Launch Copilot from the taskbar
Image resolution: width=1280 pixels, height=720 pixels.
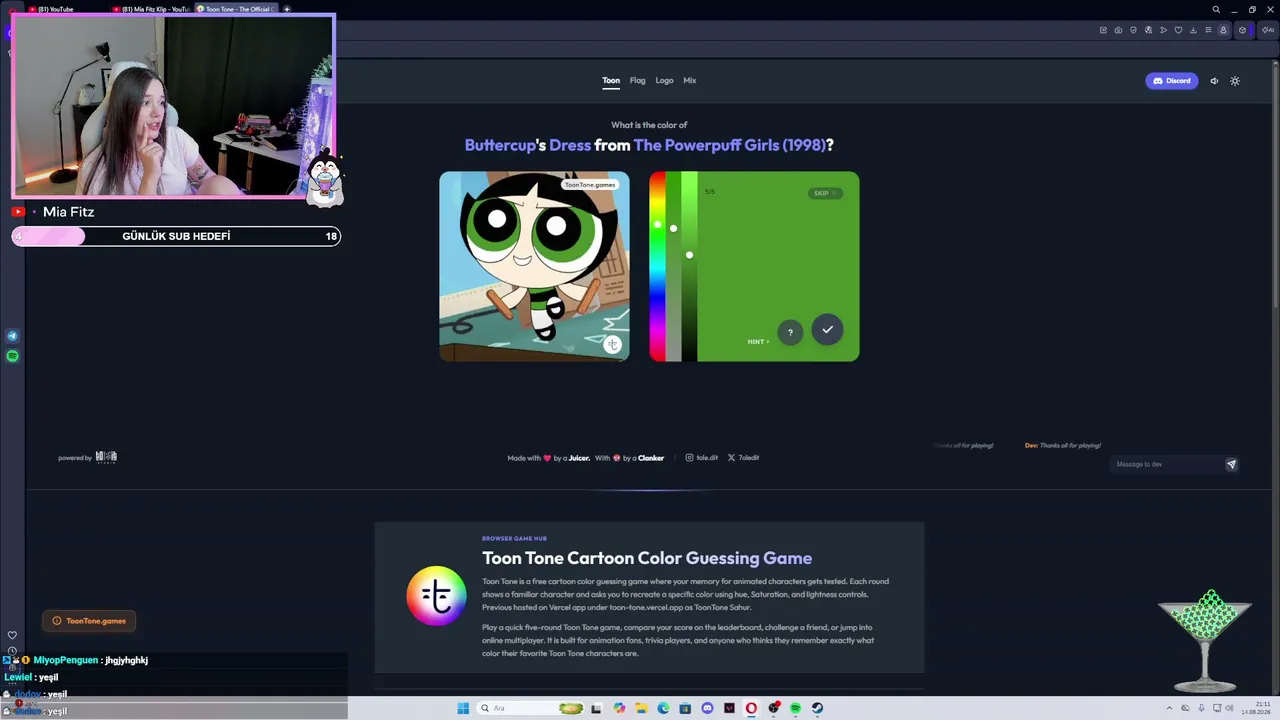[620, 708]
